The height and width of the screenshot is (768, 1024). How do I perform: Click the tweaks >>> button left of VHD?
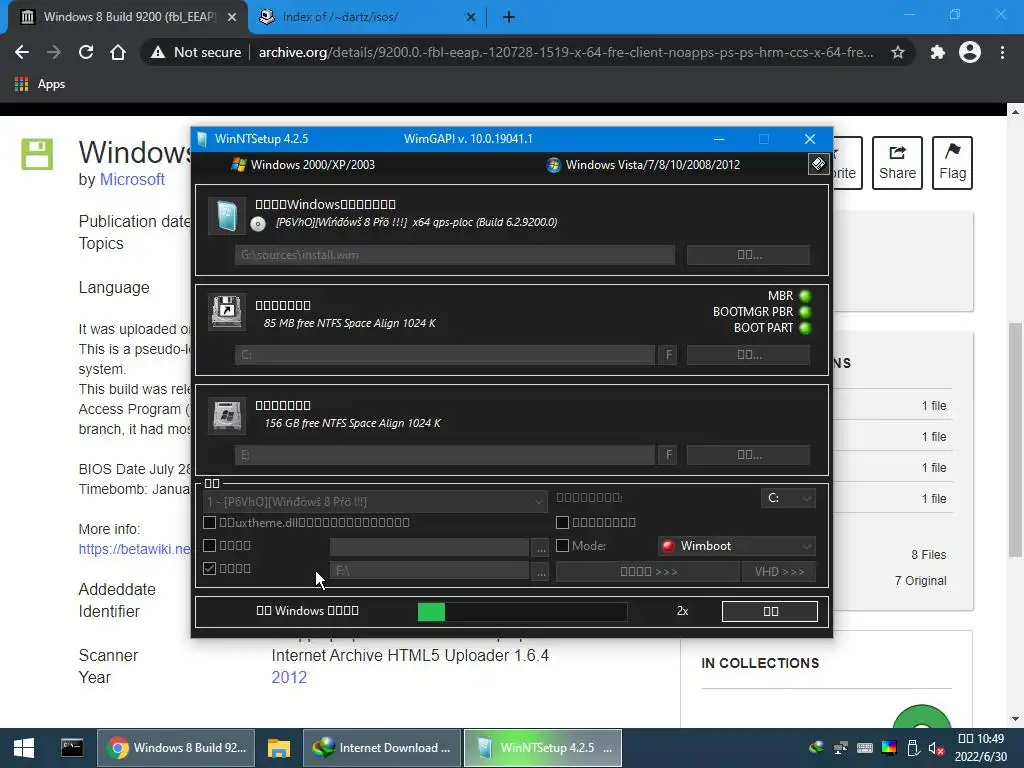click(x=648, y=571)
